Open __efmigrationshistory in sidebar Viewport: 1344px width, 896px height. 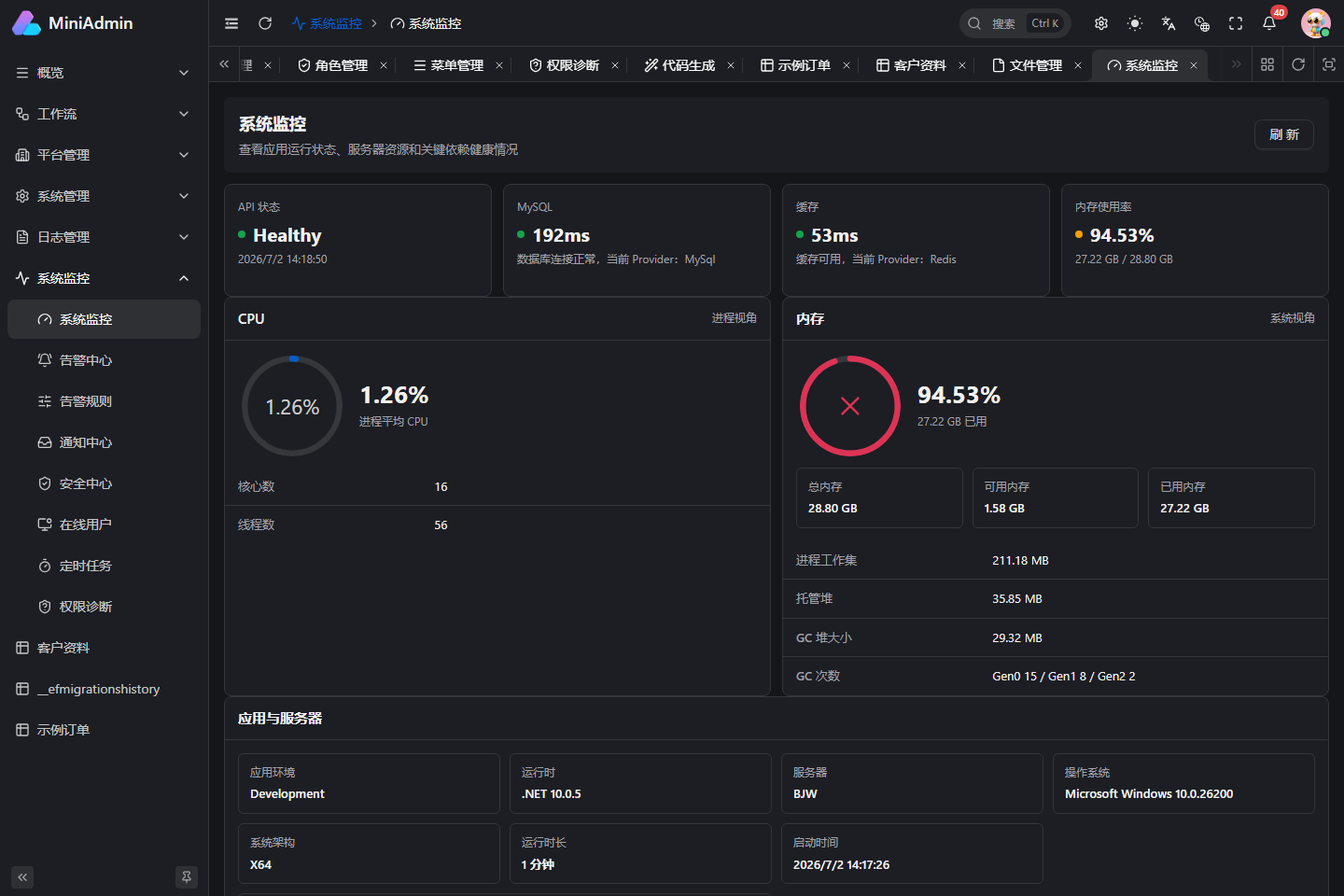tap(104, 689)
